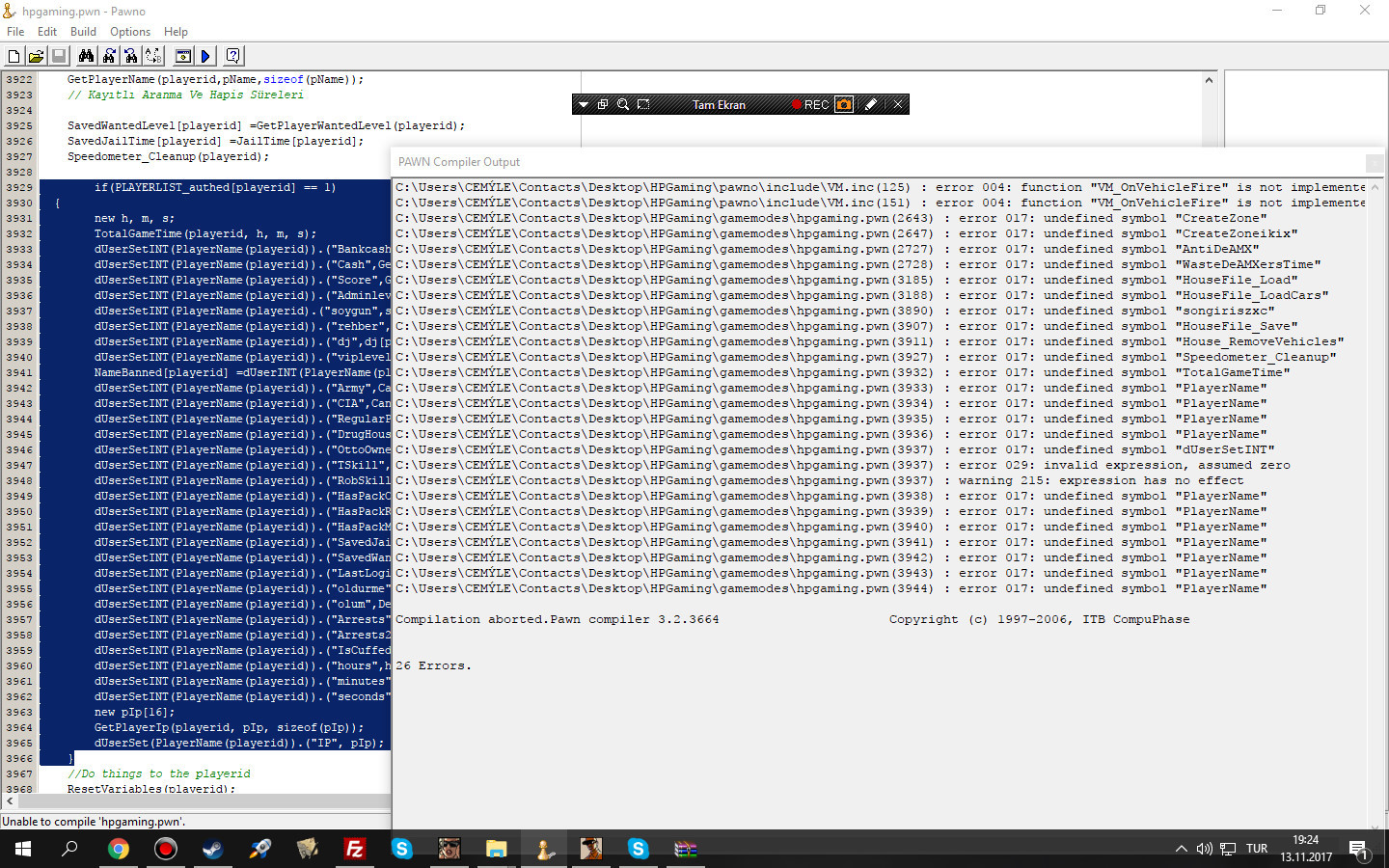Click the error 029 invalid expression line
Image resolution: width=1389 pixels, height=868 pixels.
(x=842, y=465)
